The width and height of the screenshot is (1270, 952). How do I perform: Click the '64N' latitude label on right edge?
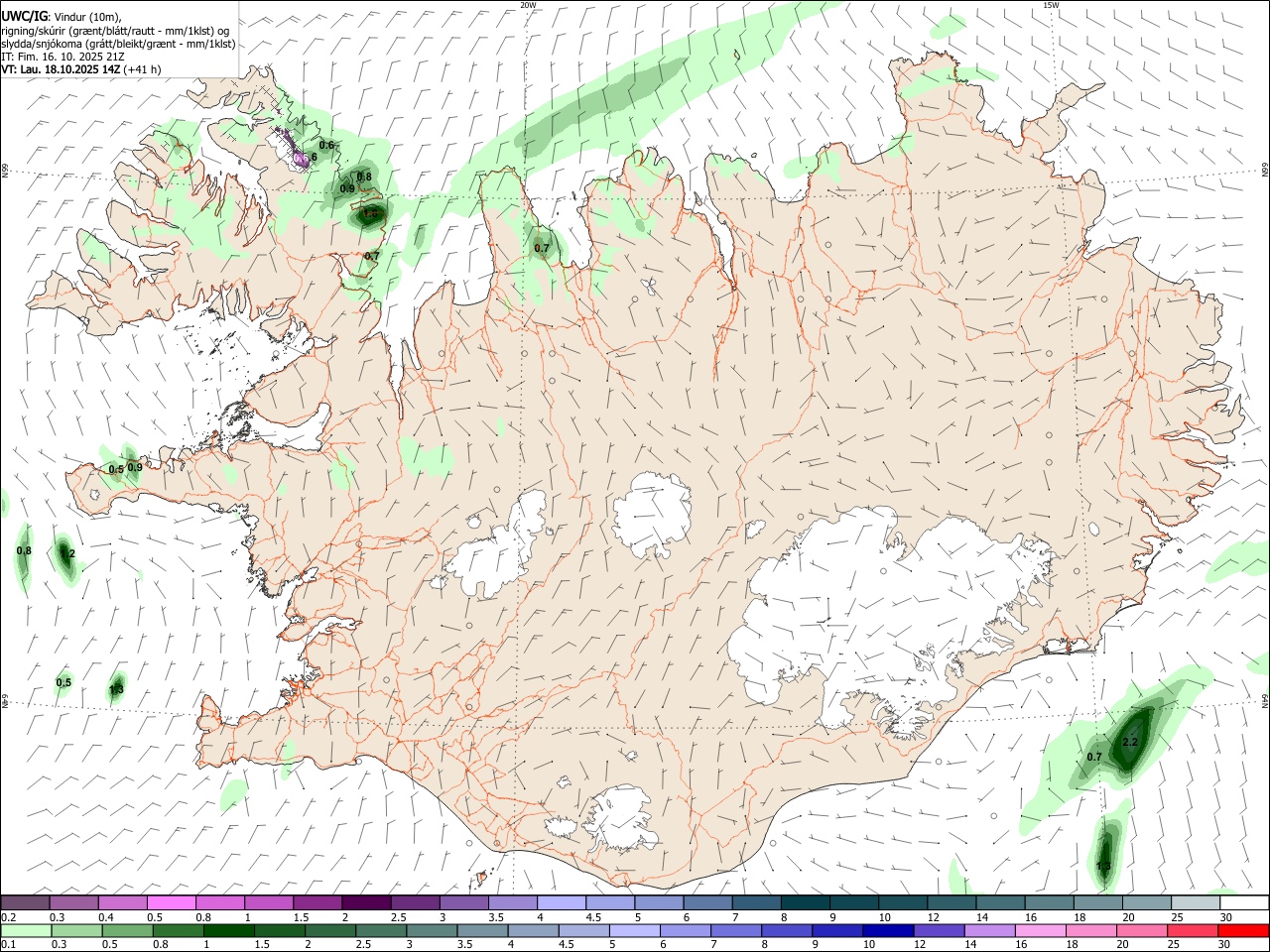1265,700
